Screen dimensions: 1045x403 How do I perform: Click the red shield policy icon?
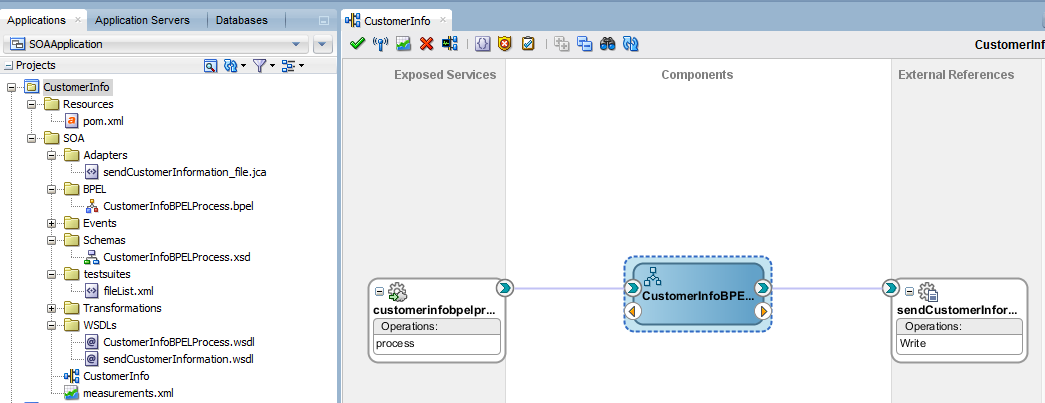click(x=505, y=44)
